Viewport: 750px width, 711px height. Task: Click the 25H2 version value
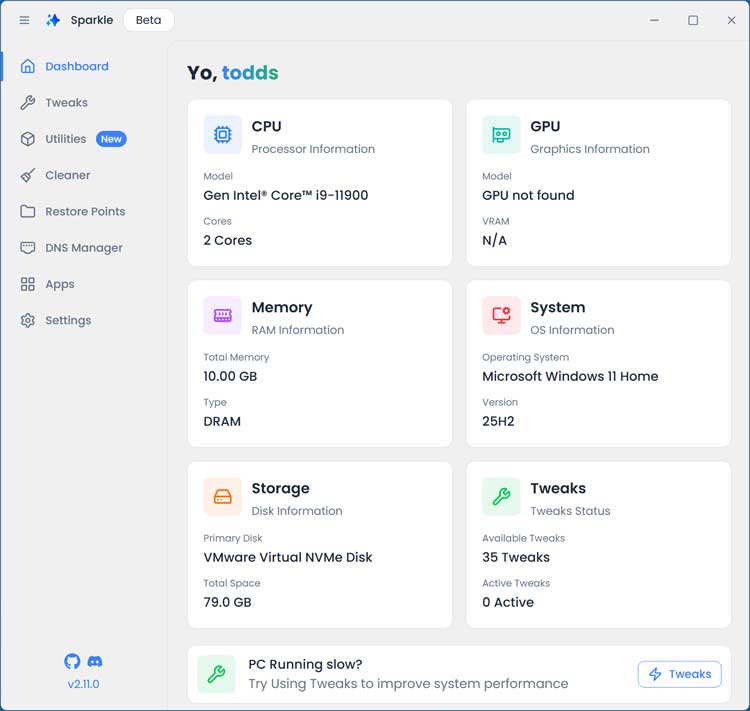(498, 421)
